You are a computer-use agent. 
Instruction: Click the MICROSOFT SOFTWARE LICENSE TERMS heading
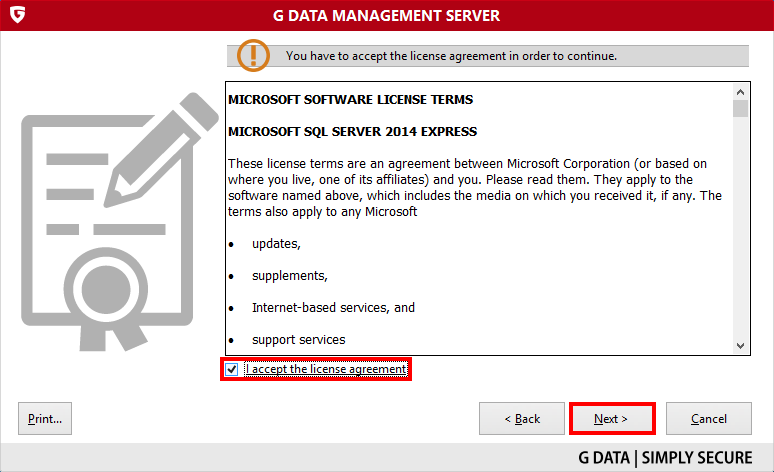pyautogui.click(x=350, y=100)
